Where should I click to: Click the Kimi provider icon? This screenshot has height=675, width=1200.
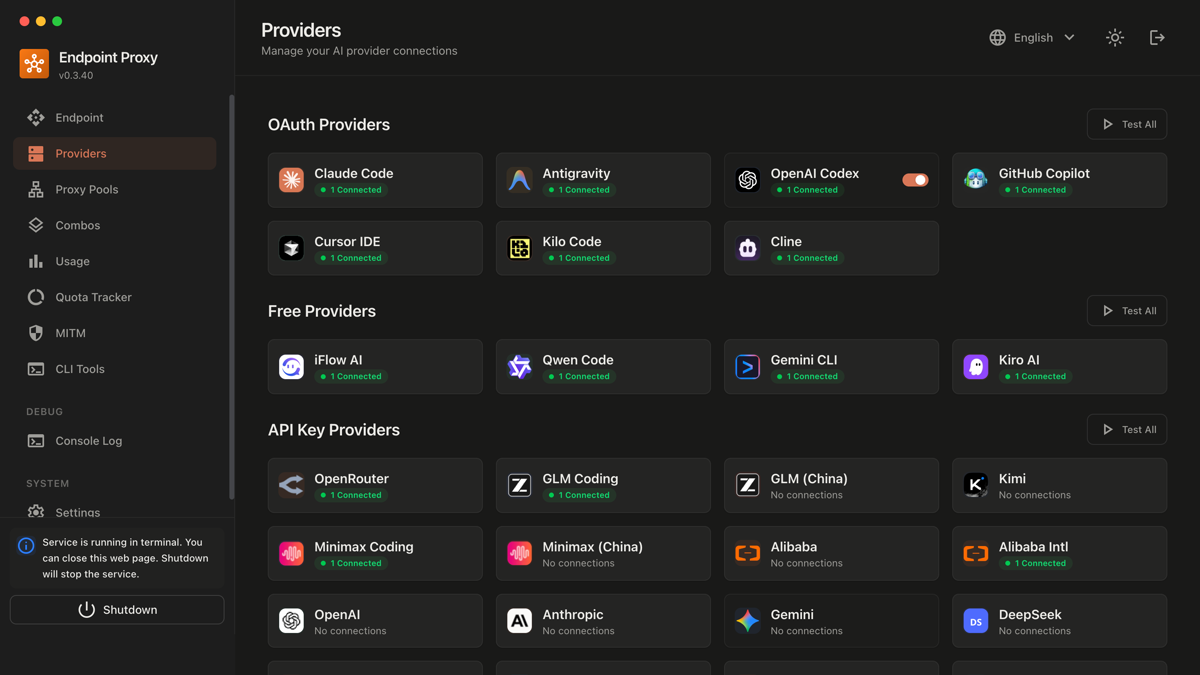click(x=975, y=485)
